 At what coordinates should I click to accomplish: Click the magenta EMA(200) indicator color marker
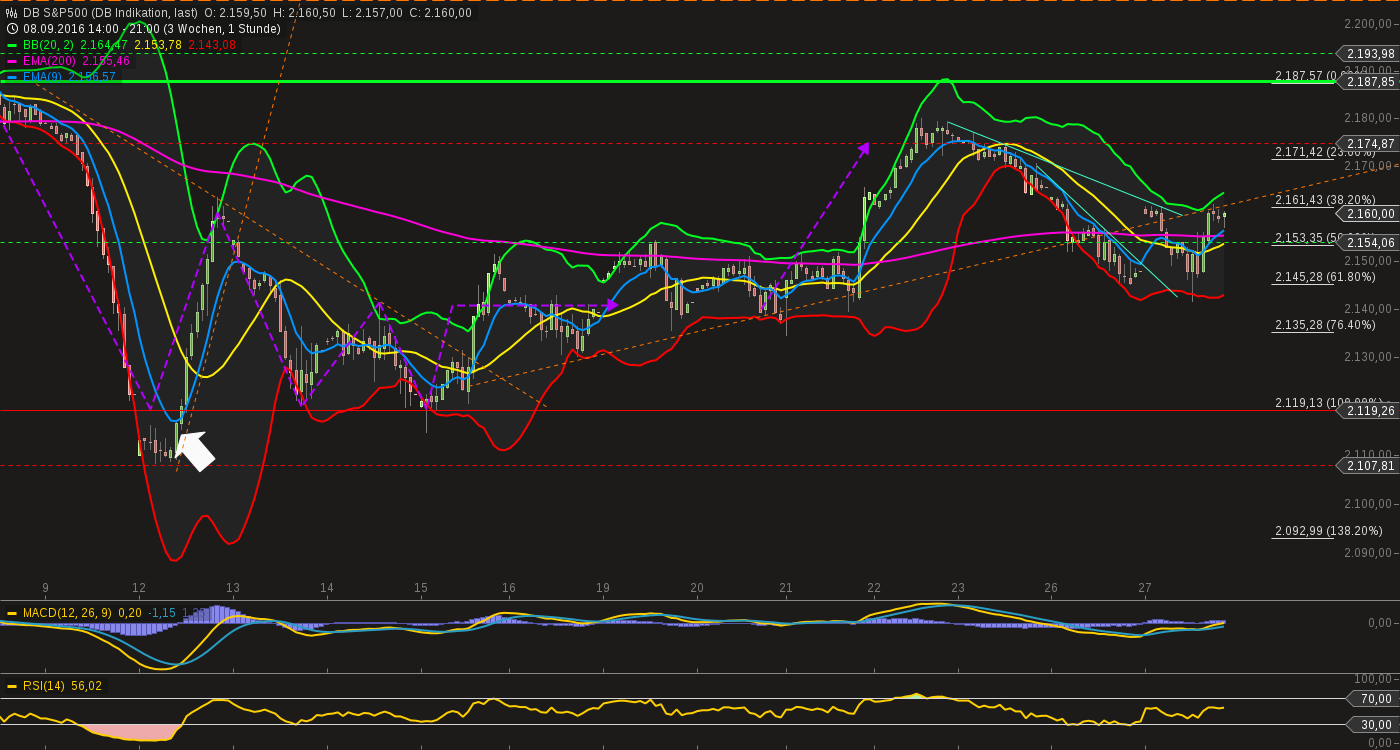coord(12,61)
